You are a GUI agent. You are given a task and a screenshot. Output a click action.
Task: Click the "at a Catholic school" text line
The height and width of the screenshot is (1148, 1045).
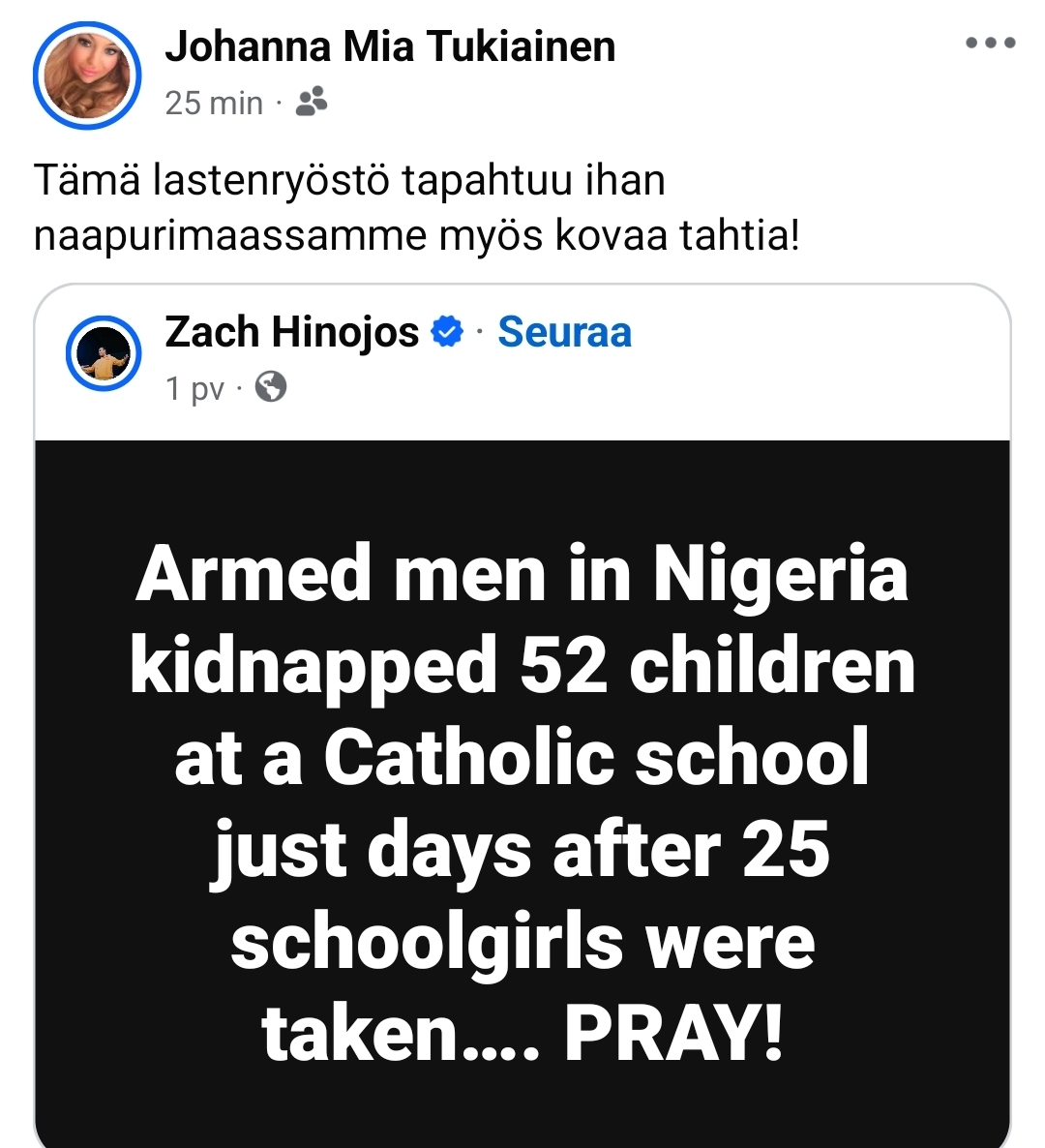coord(522,759)
